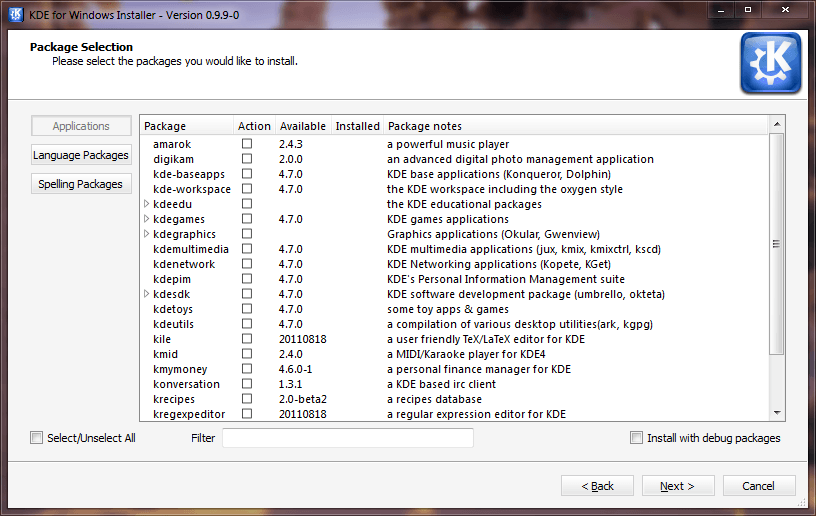This screenshot has height=516, width=816.
Task: Enable the kdepim checkbox
Action: coord(247,279)
